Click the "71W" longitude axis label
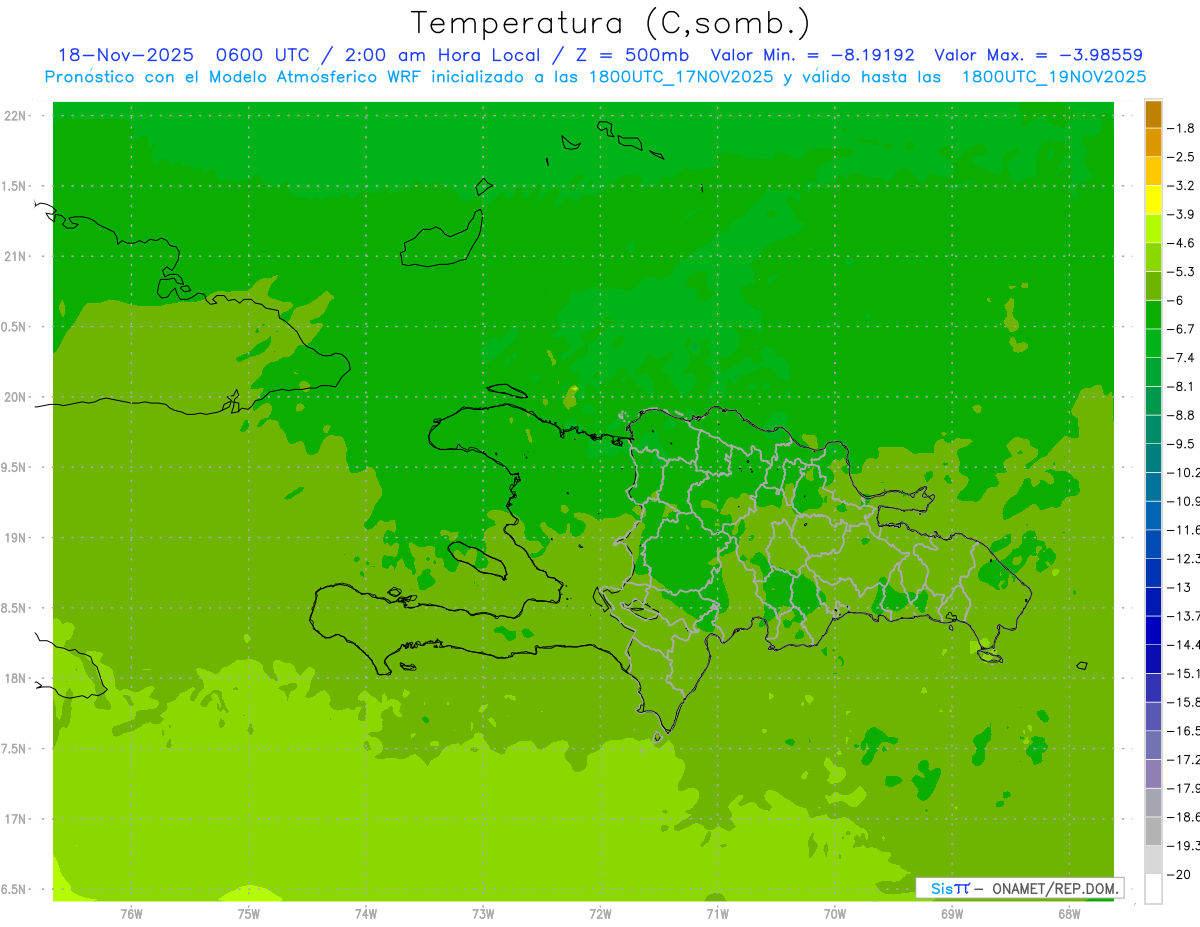Screen dimensions: 1200x927 click(x=717, y=912)
